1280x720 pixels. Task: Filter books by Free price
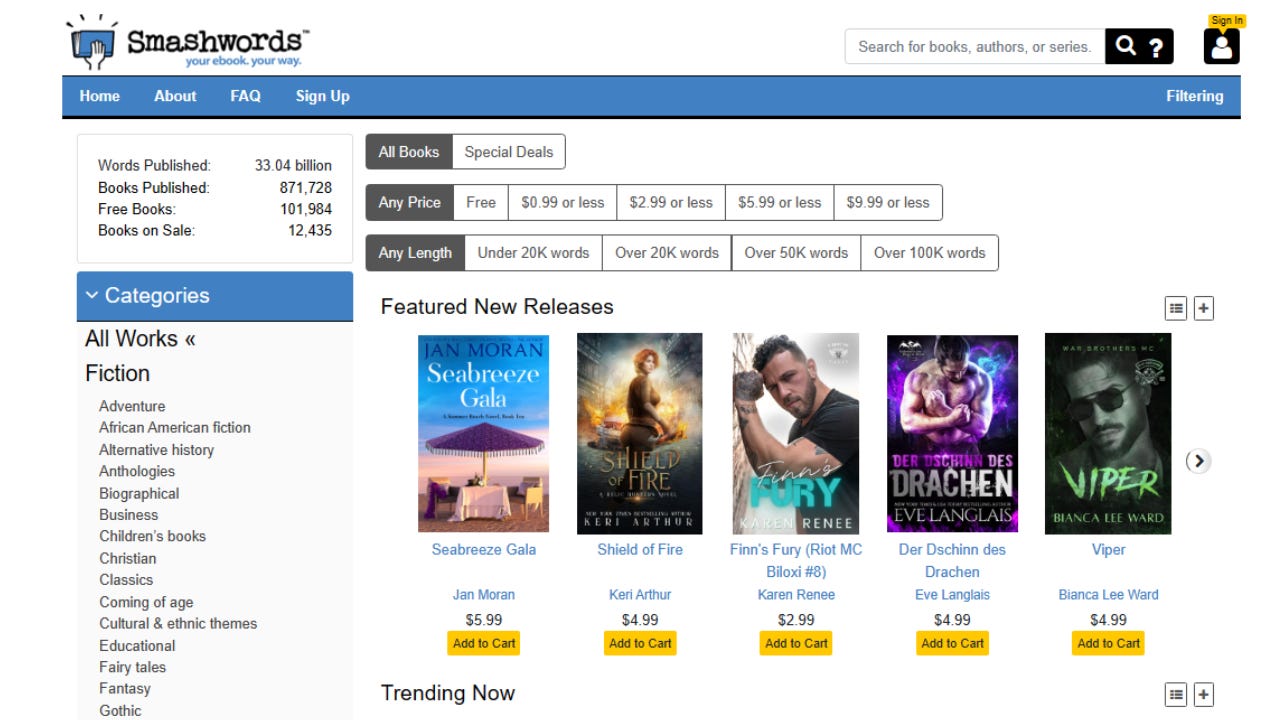pyautogui.click(x=480, y=202)
